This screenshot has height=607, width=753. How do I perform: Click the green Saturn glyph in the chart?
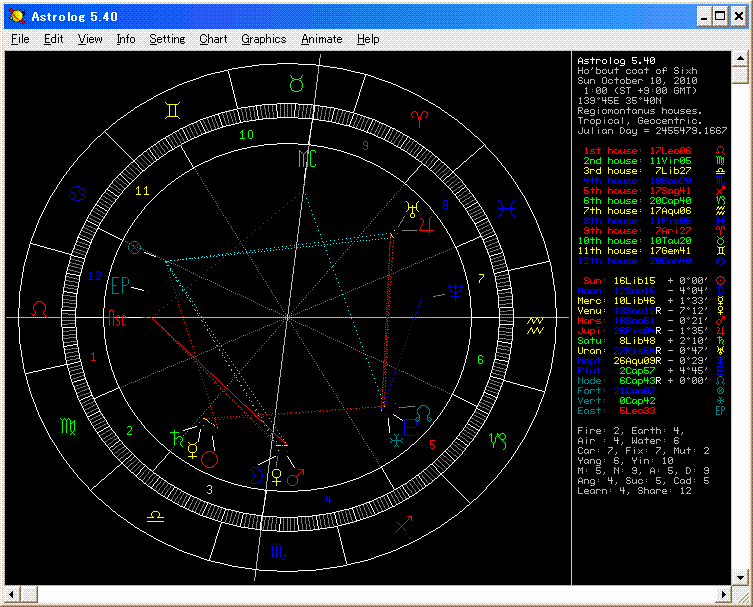(x=178, y=436)
